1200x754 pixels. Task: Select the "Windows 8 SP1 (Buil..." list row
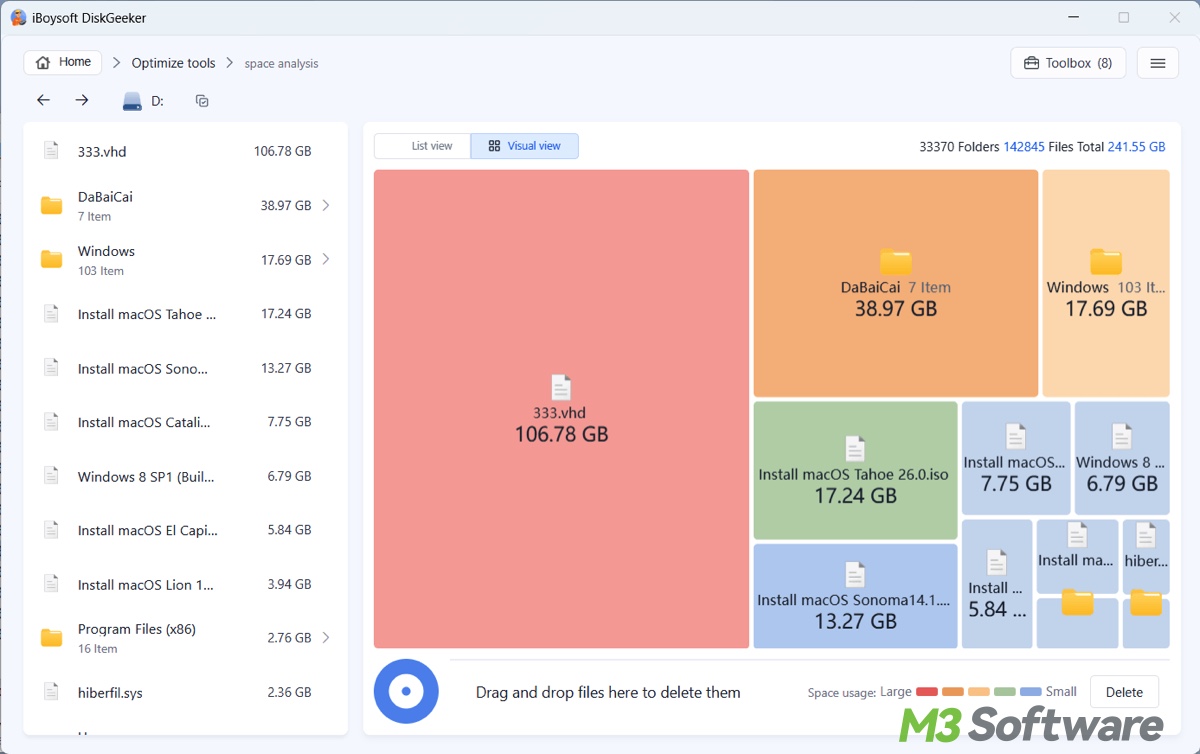pos(186,476)
